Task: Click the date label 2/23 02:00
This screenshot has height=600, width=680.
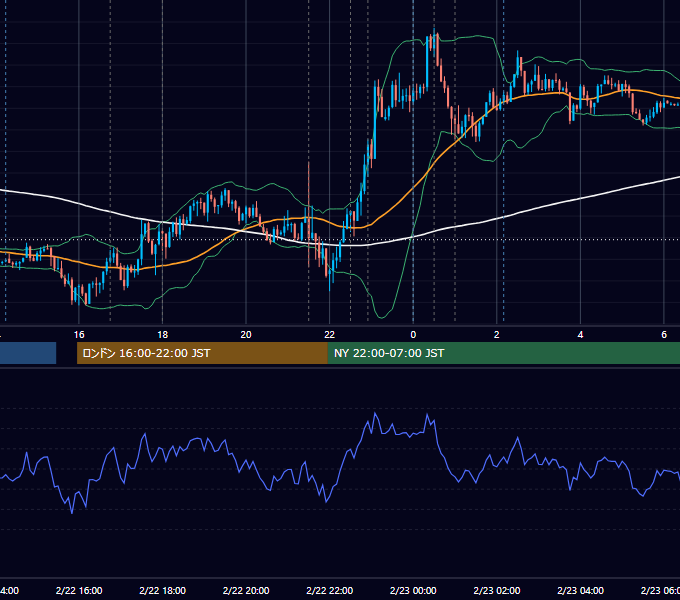Action: 497,590
